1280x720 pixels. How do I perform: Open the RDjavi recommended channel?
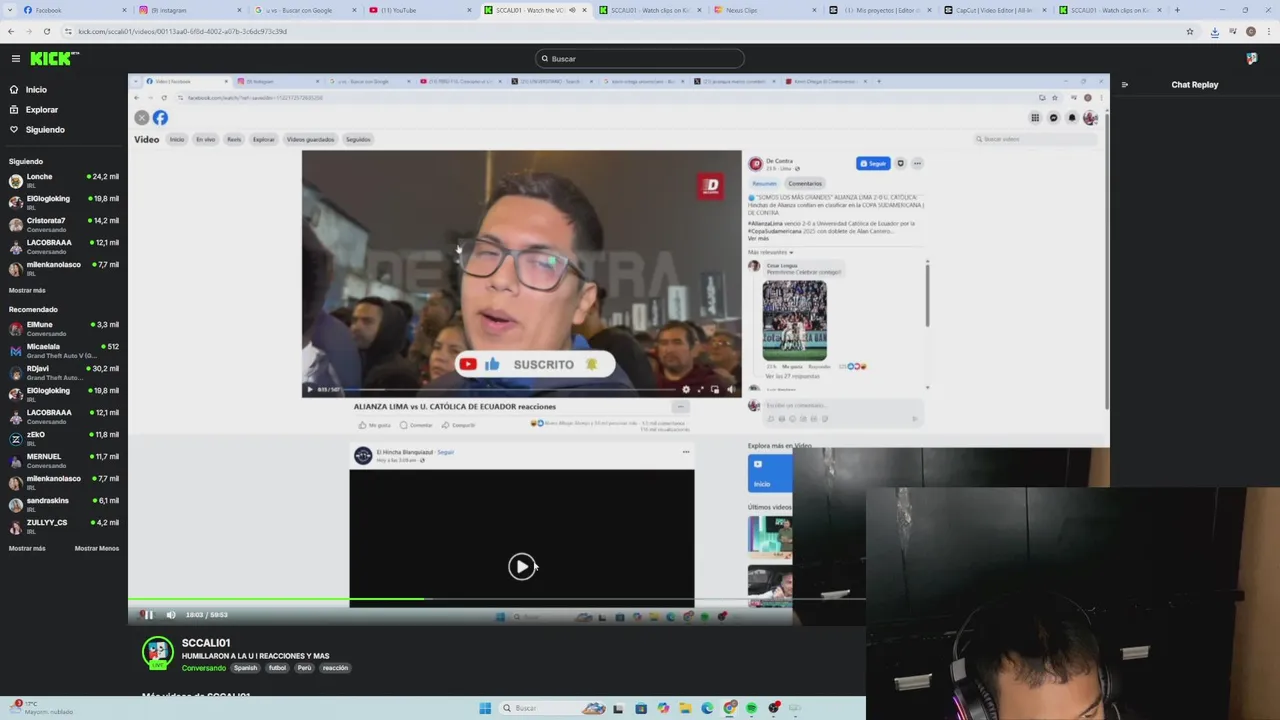[64, 373]
